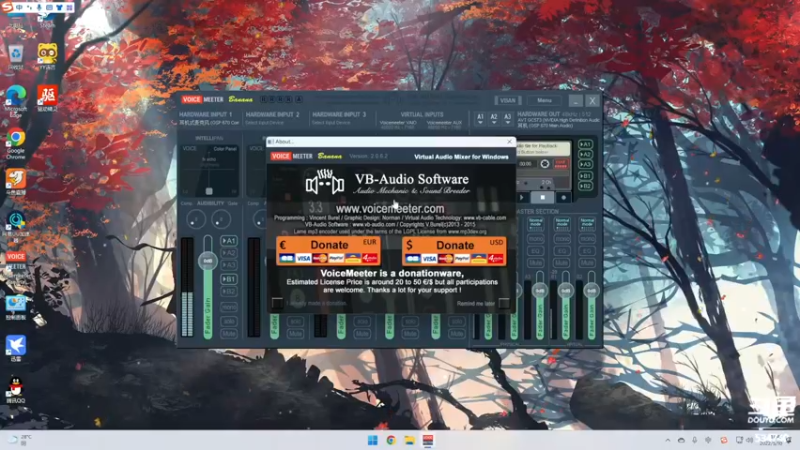Open the www.vb-audio.com link
800x450 pixels.
pyautogui.click(x=373, y=224)
